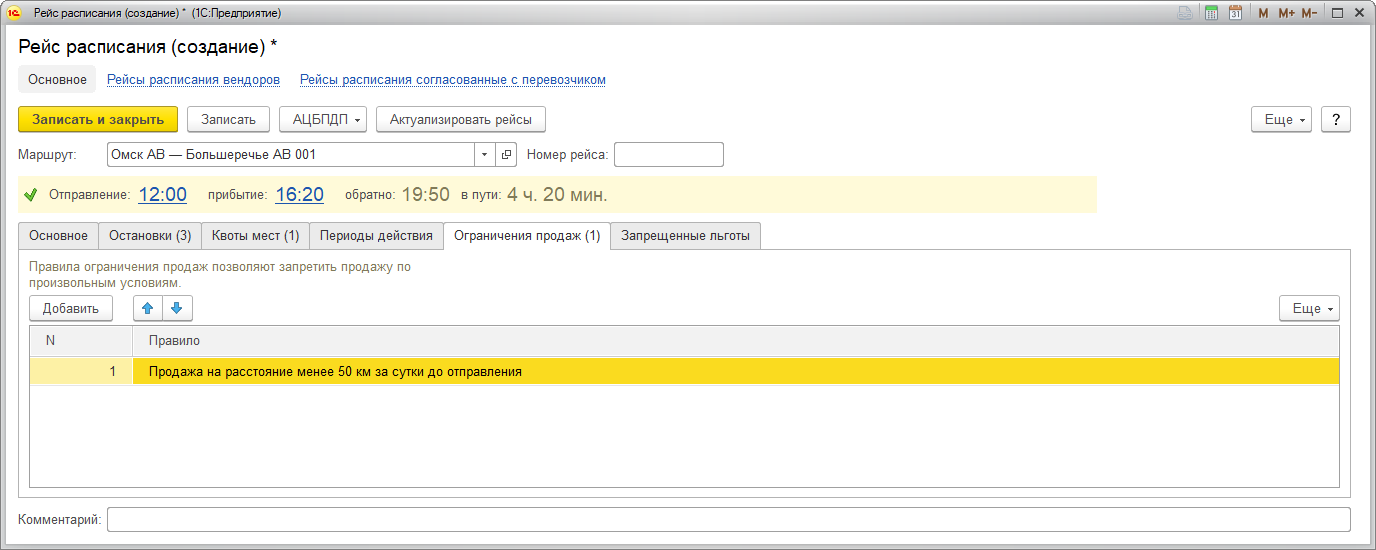The width and height of the screenshot is (1376, 550).
Task: Open the Запрещенные льготы tab
Action: (685, 236)
